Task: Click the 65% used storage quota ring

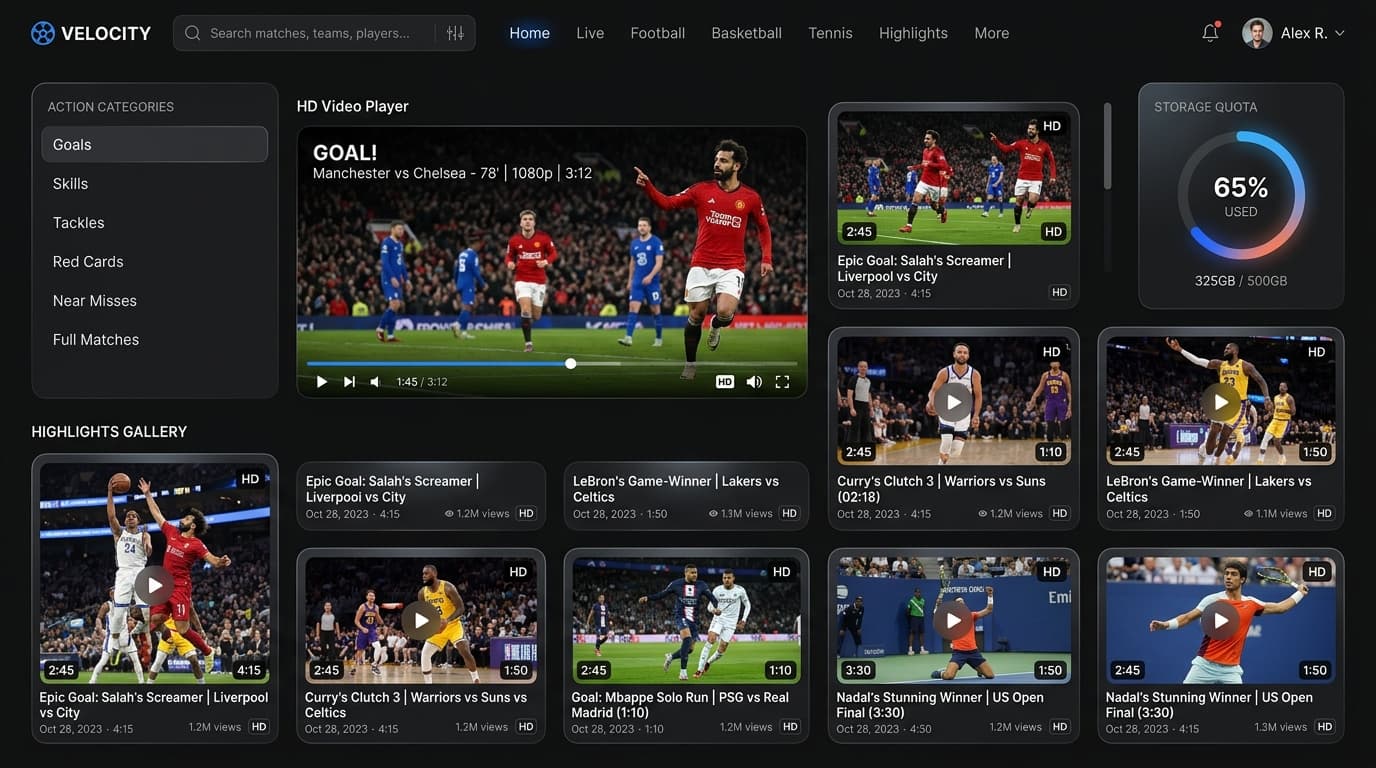Action: (1241, 196)
